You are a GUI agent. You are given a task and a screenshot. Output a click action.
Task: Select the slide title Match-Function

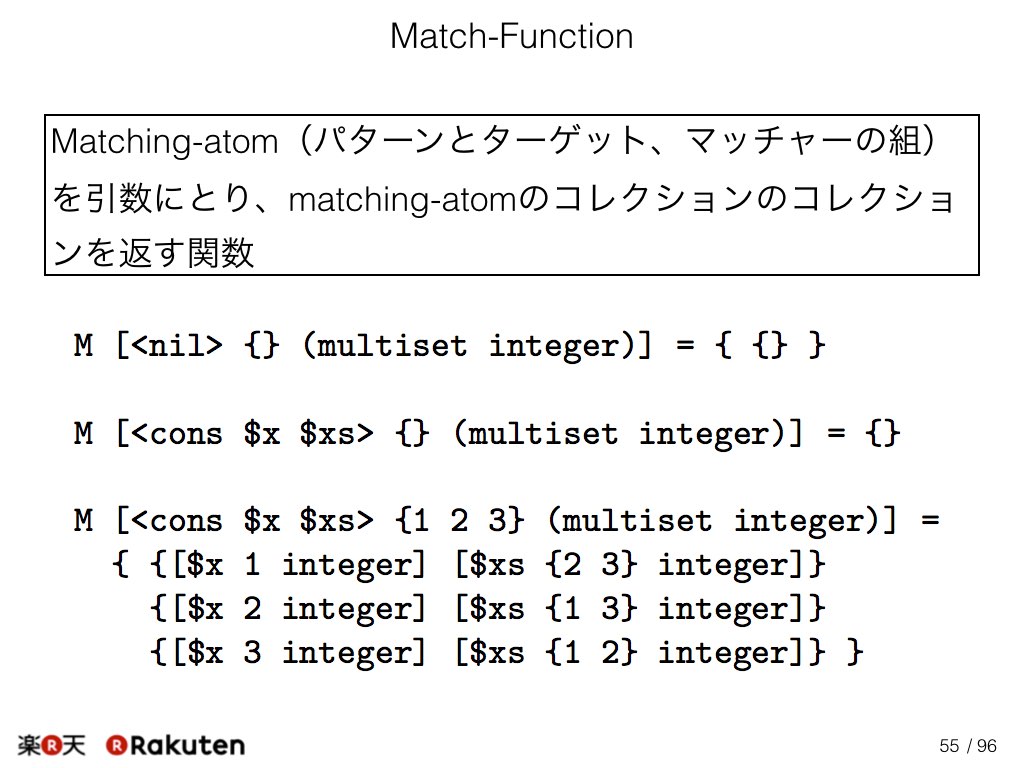coord(511,36)
